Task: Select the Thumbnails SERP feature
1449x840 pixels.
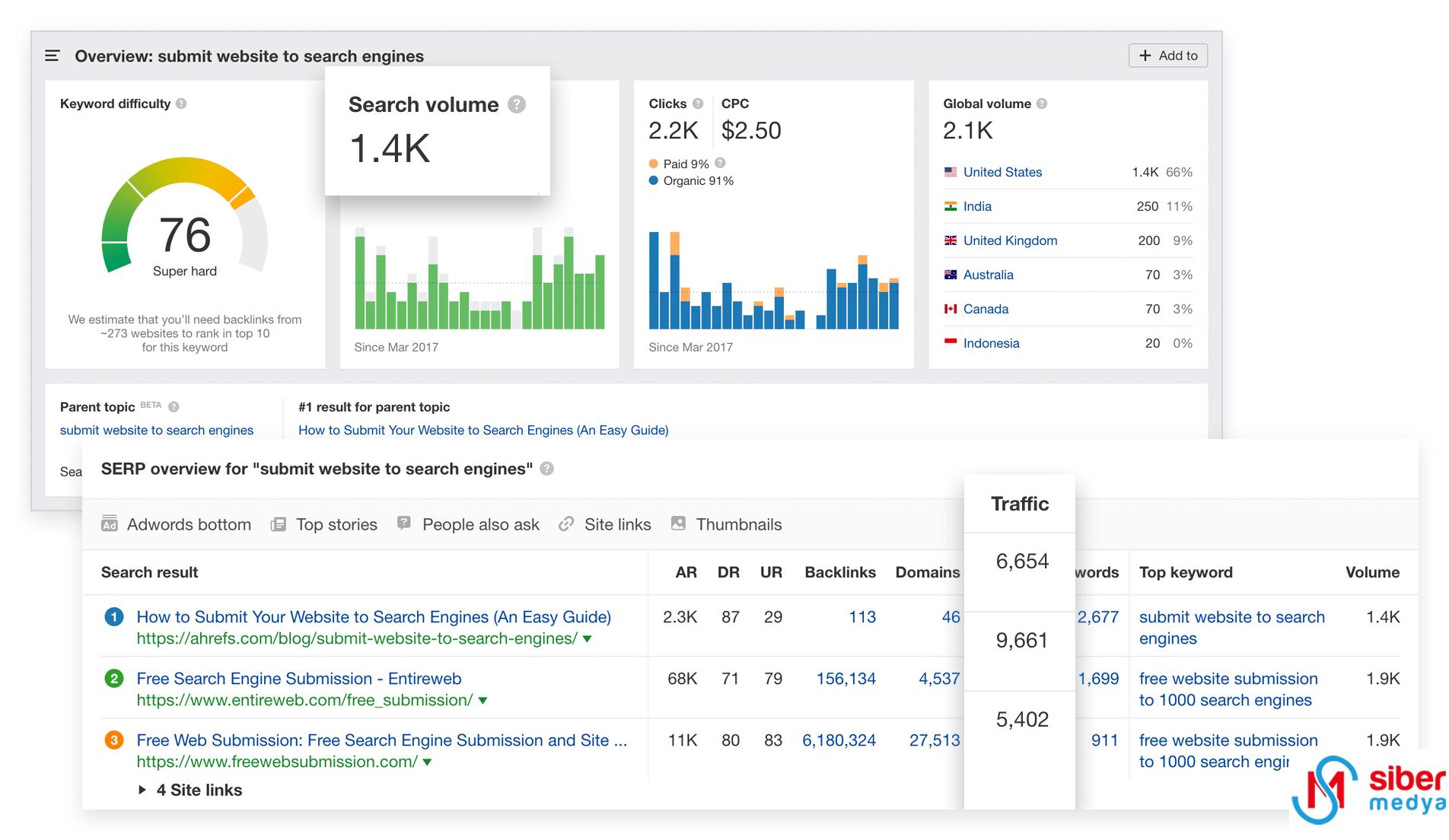Action: coord(726,524)
